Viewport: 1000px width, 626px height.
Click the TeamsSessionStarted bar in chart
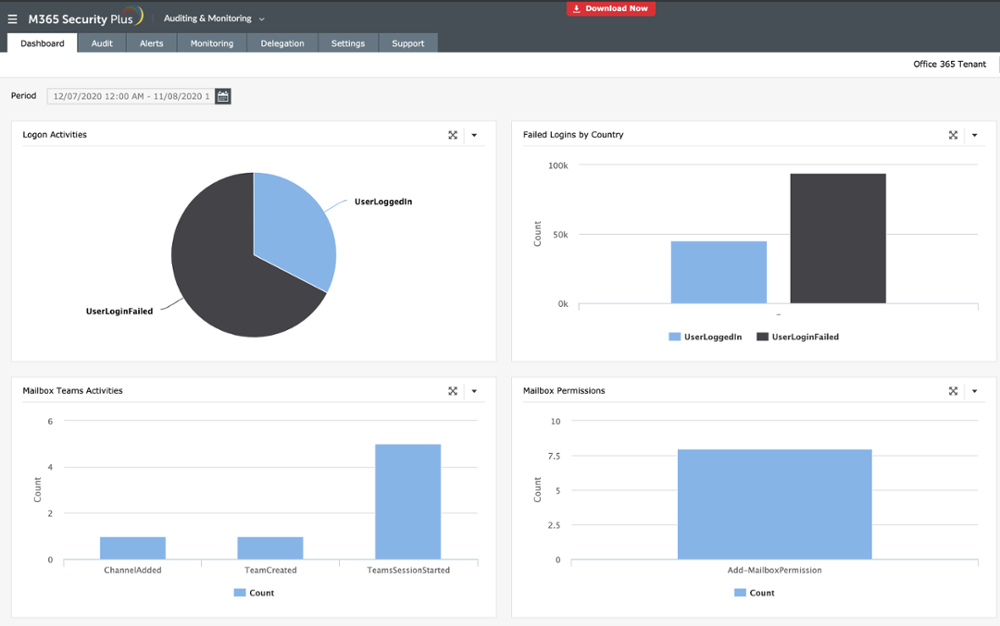tap(407, 501)
